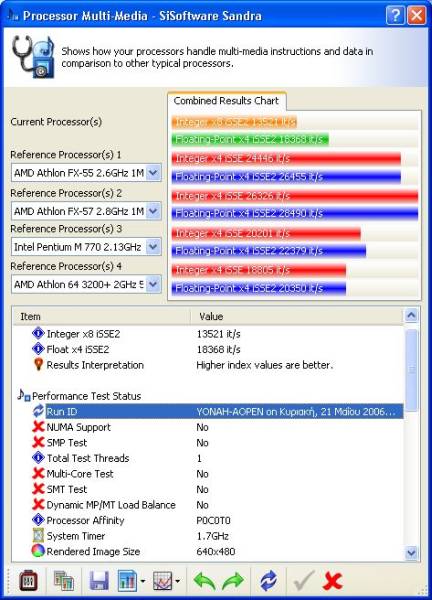Open the bar chart view toolbar icon
Image resolution: width=432 pixels, height=600 pixels.
(127, 581)
